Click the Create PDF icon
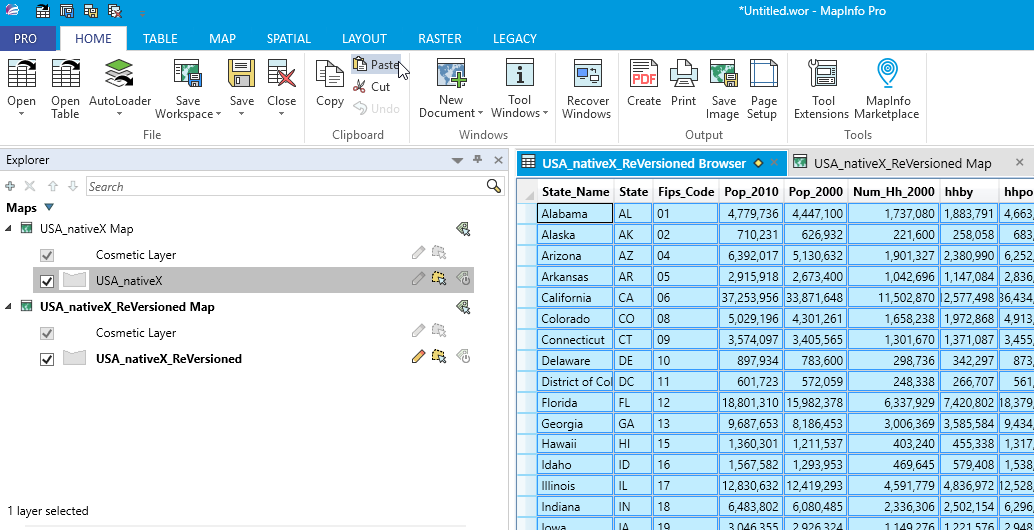 (x=644, y=73)
